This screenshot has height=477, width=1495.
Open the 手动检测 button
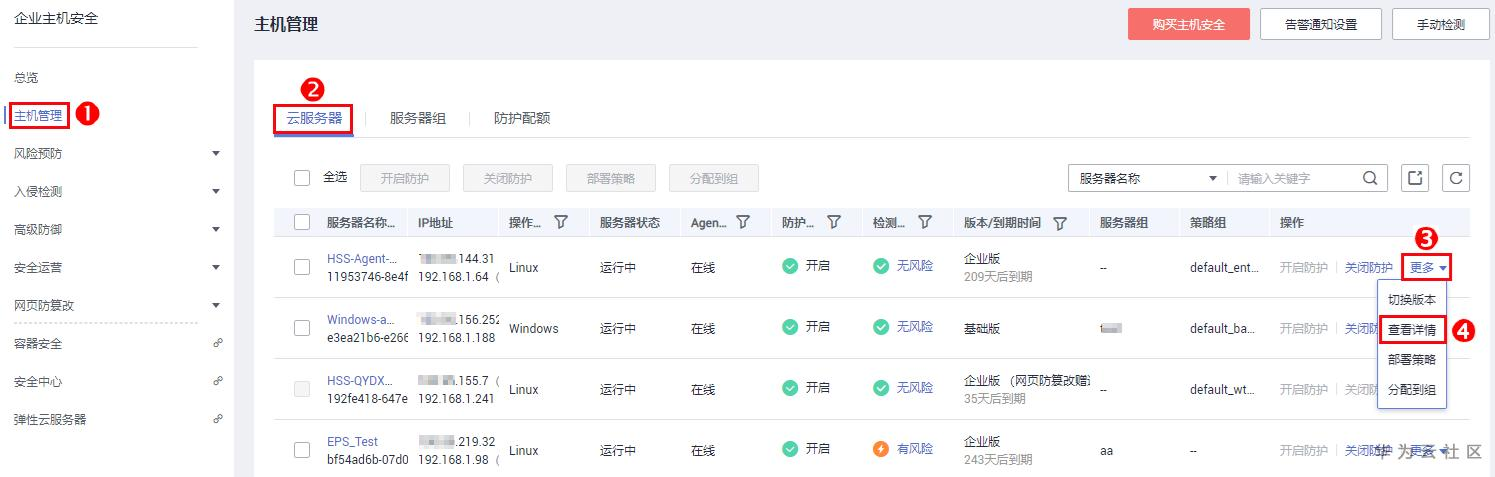pos(1440,24)
